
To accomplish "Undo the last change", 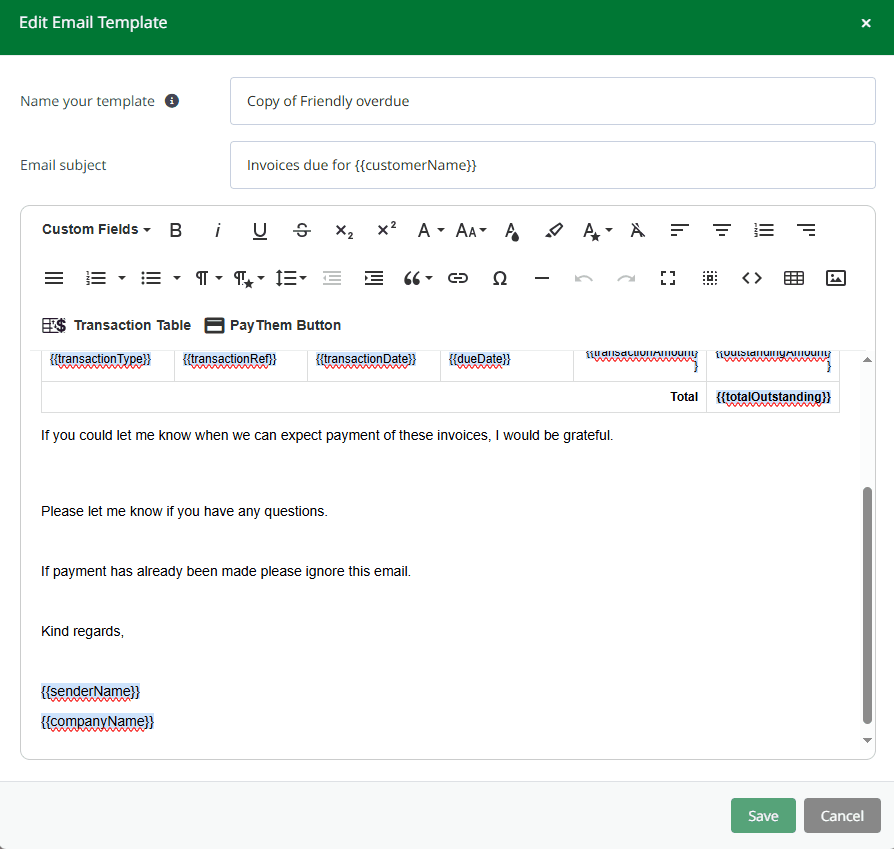I will tap(584, 278).
